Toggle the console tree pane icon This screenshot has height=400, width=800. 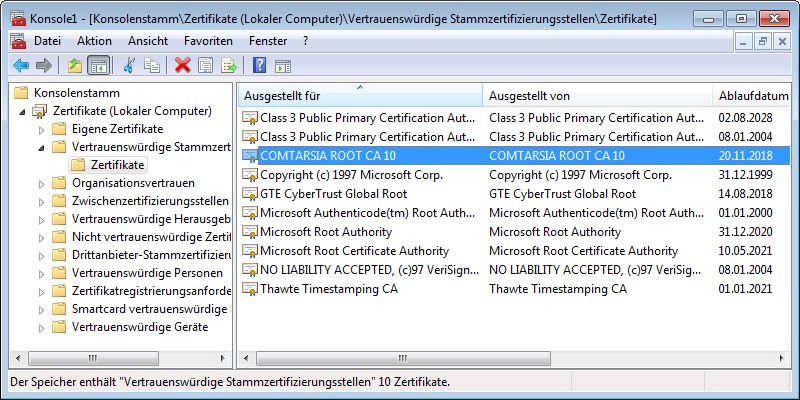click(98, 65)
